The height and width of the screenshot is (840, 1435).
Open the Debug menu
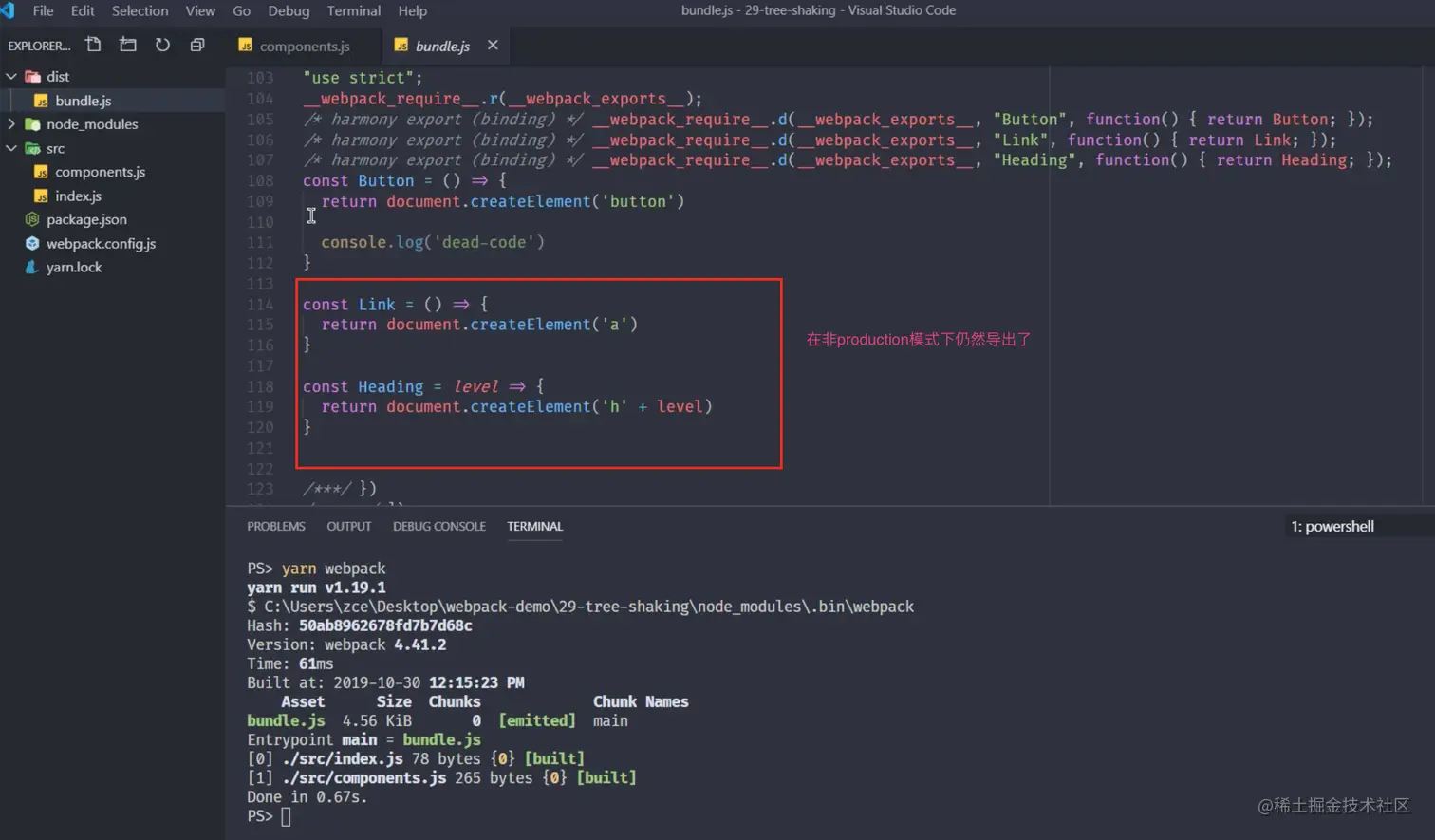tap(289, 10)
